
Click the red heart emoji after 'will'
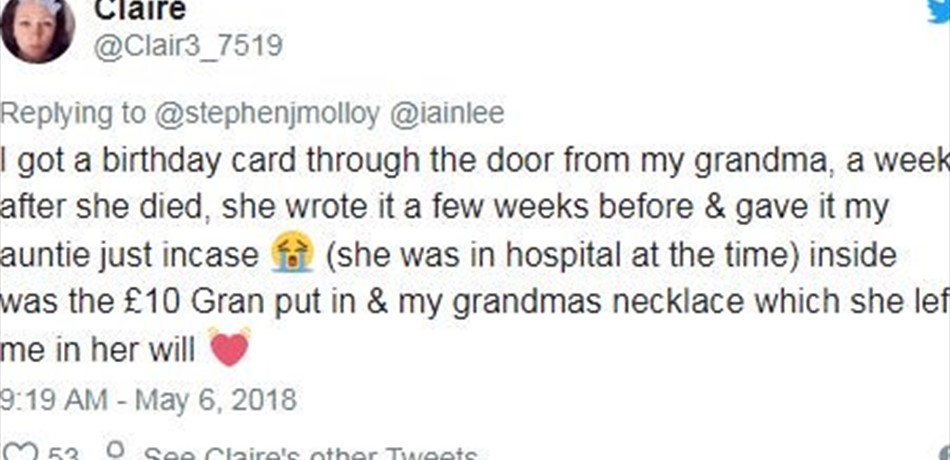pos(230,347)
